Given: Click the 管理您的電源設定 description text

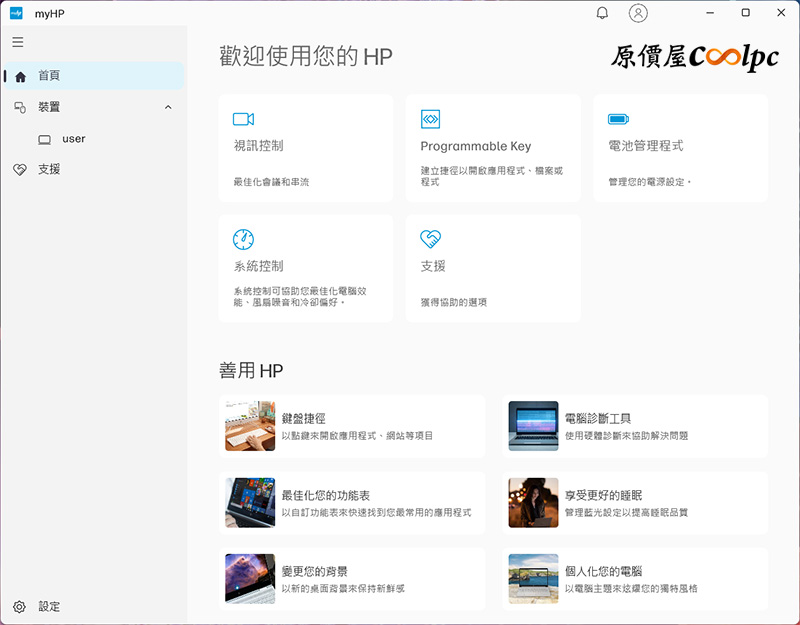Looking at the screenshot, I should pos(649,182).
